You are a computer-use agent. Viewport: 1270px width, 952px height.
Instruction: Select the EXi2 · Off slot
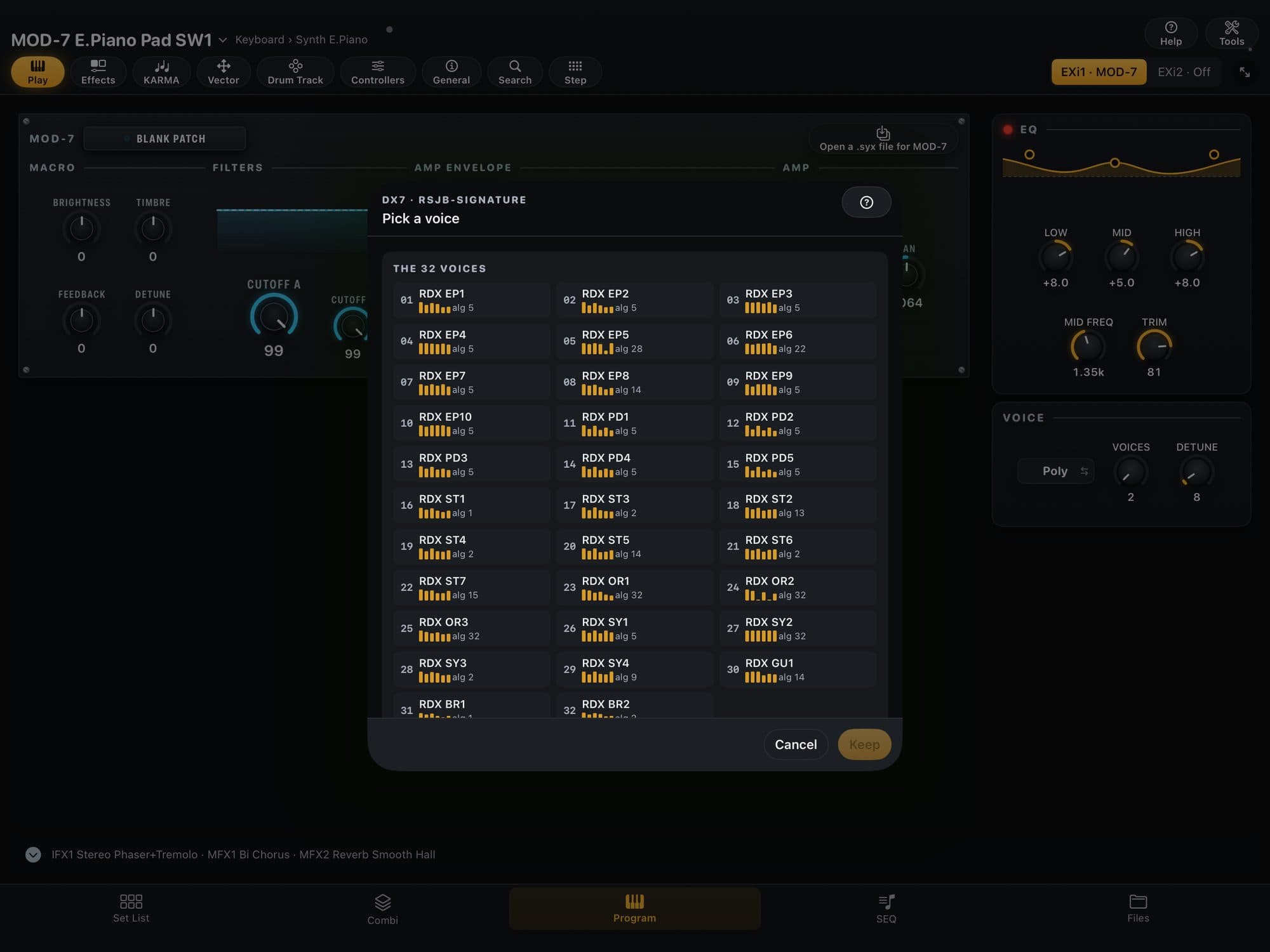1184,72
